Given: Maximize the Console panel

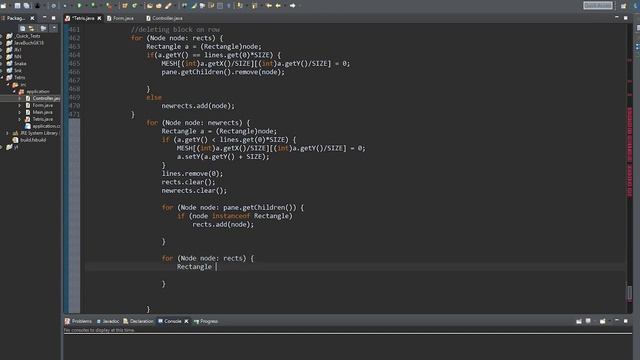Looking at the screenshot, I should [x=626, y=321].
